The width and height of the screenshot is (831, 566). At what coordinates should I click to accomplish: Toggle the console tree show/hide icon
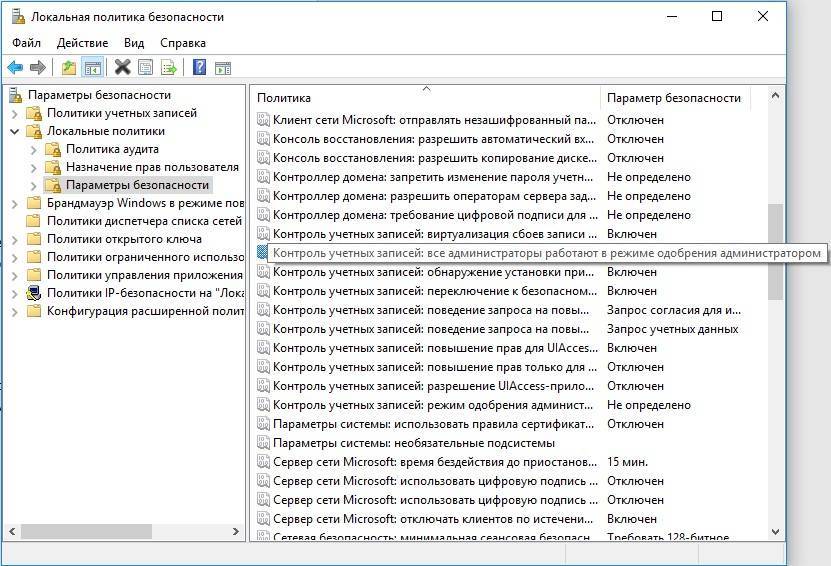[92, 67]
